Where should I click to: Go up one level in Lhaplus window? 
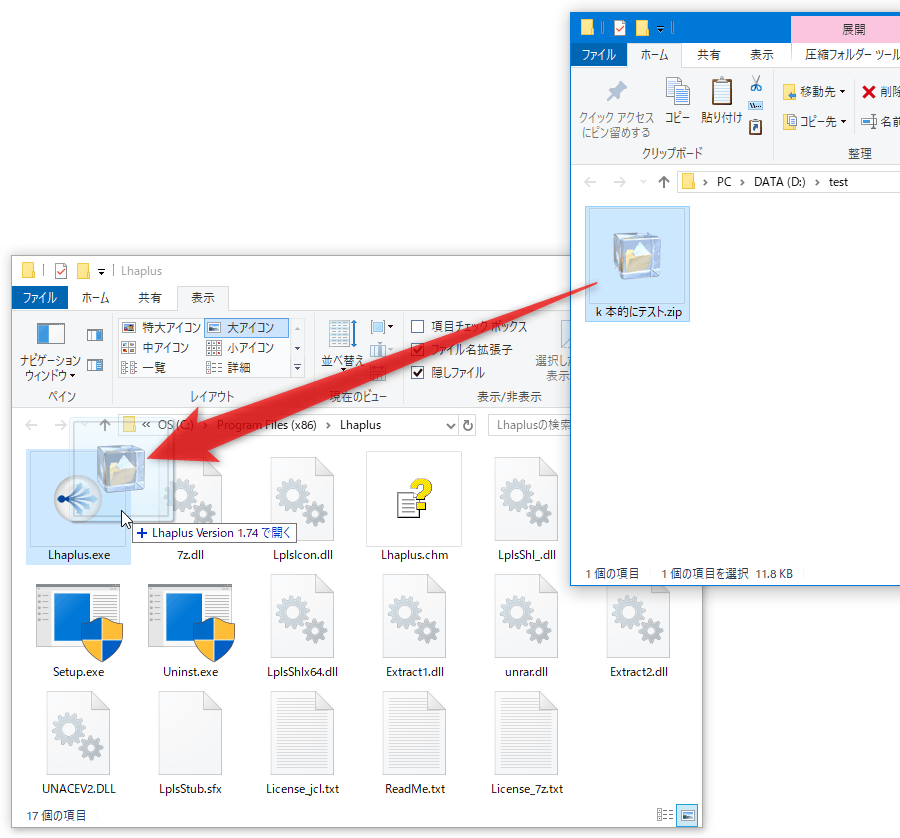[x=104, y=425]
